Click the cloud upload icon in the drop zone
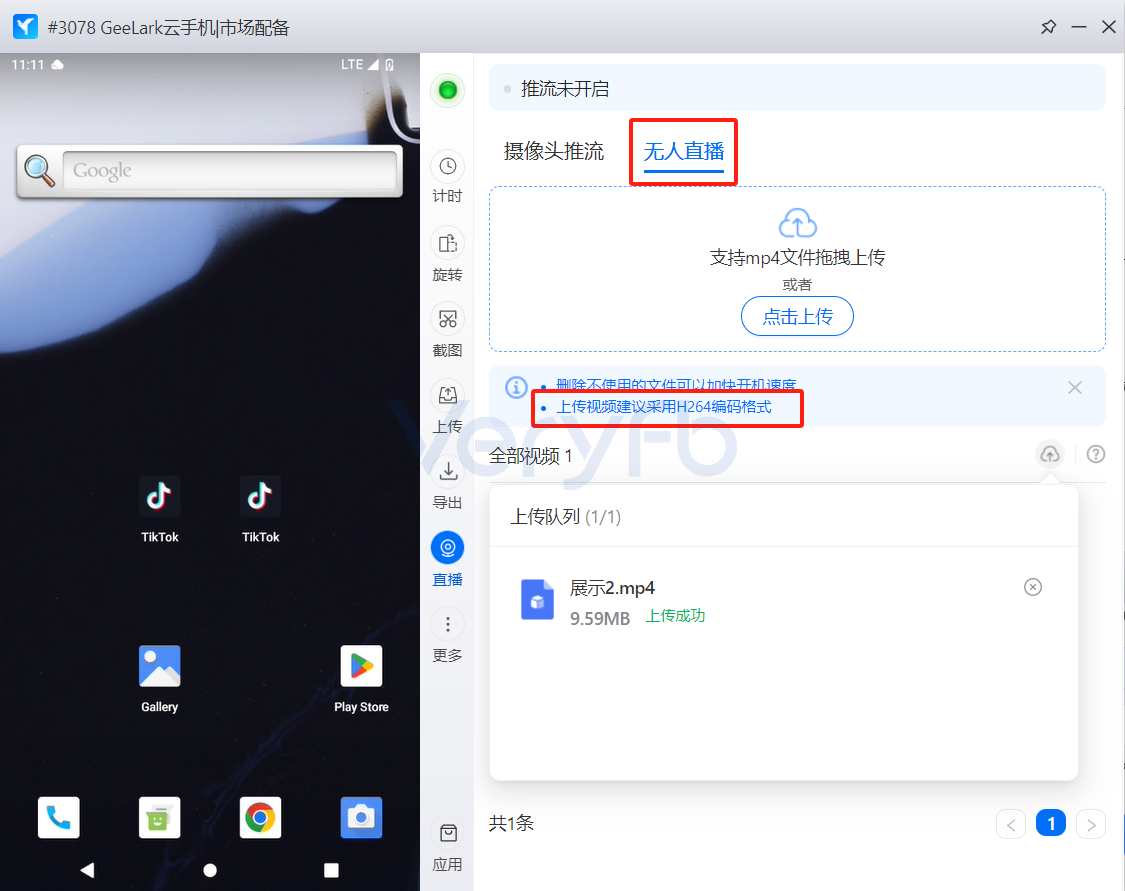This screenshot has height=891, width=1125. click(797, 223)
